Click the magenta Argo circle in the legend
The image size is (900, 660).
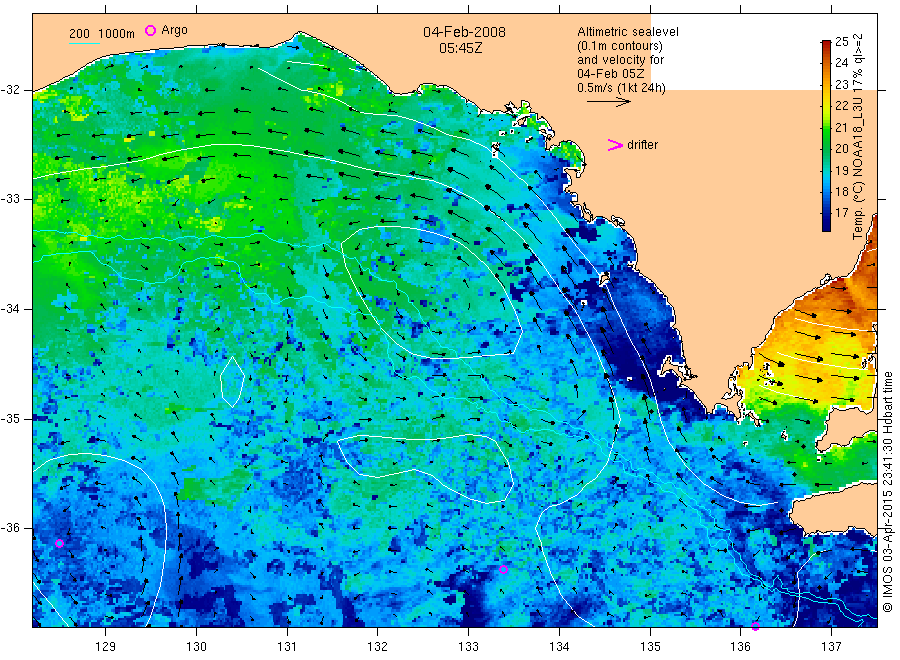point(150,30)
